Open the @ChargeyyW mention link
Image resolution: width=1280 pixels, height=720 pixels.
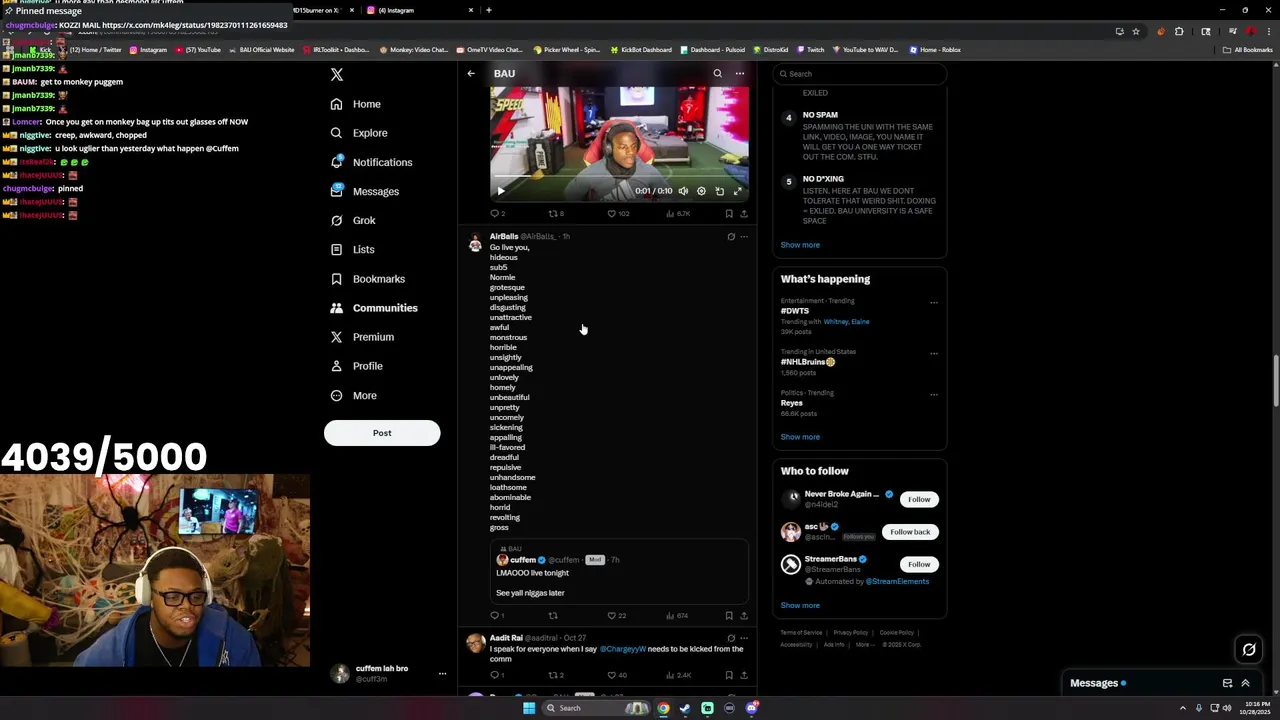click(623, 649)
